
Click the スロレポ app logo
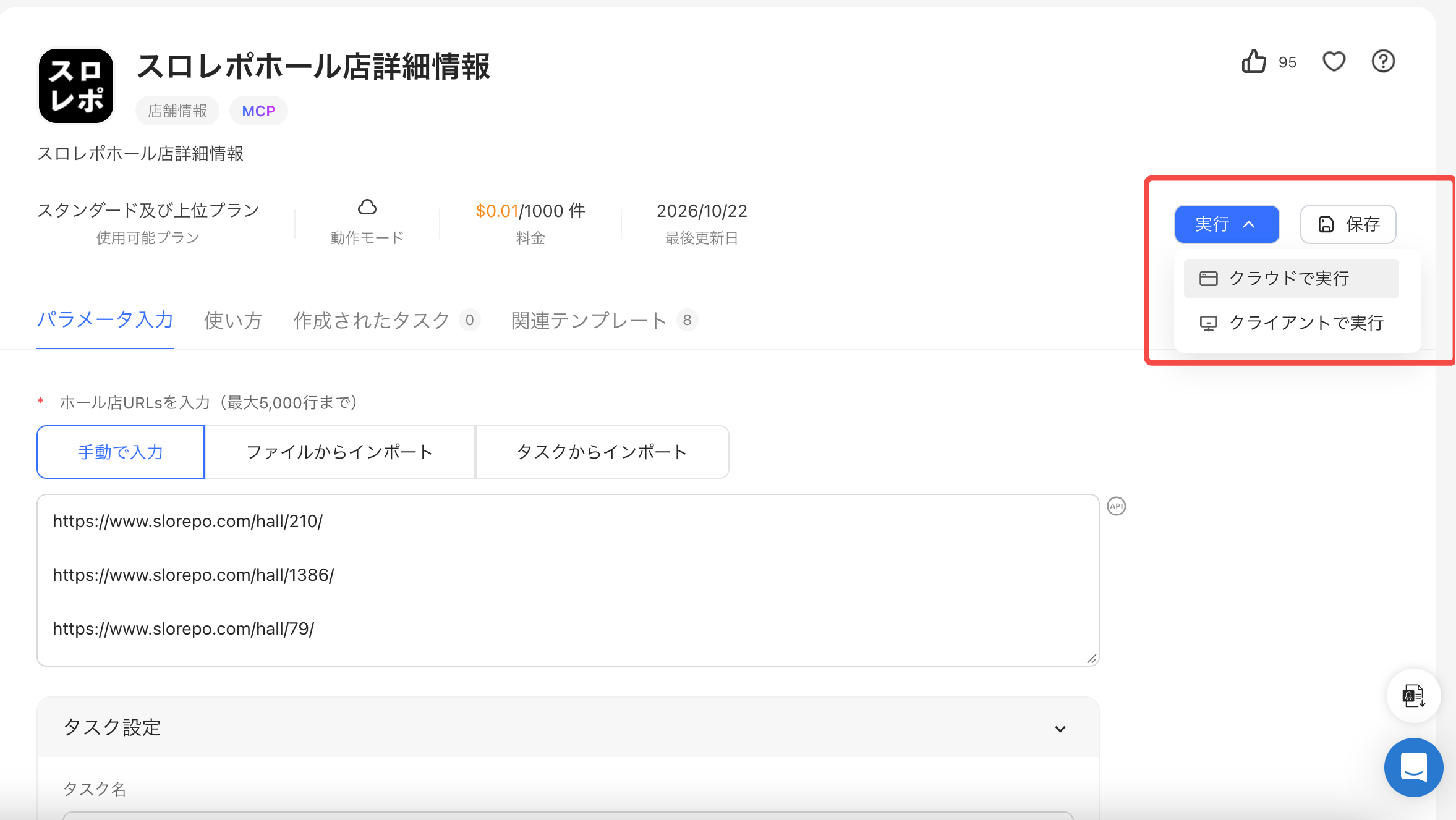[76, 86]
